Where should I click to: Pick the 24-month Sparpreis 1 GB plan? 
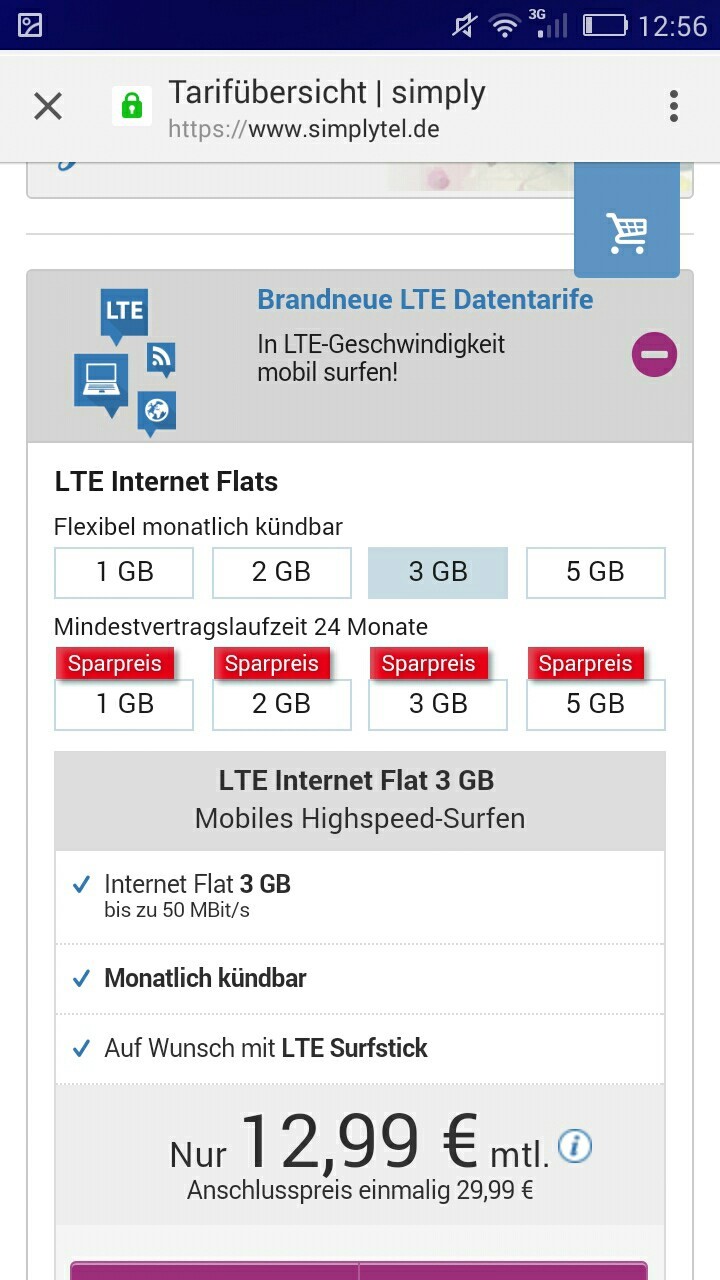124,704
